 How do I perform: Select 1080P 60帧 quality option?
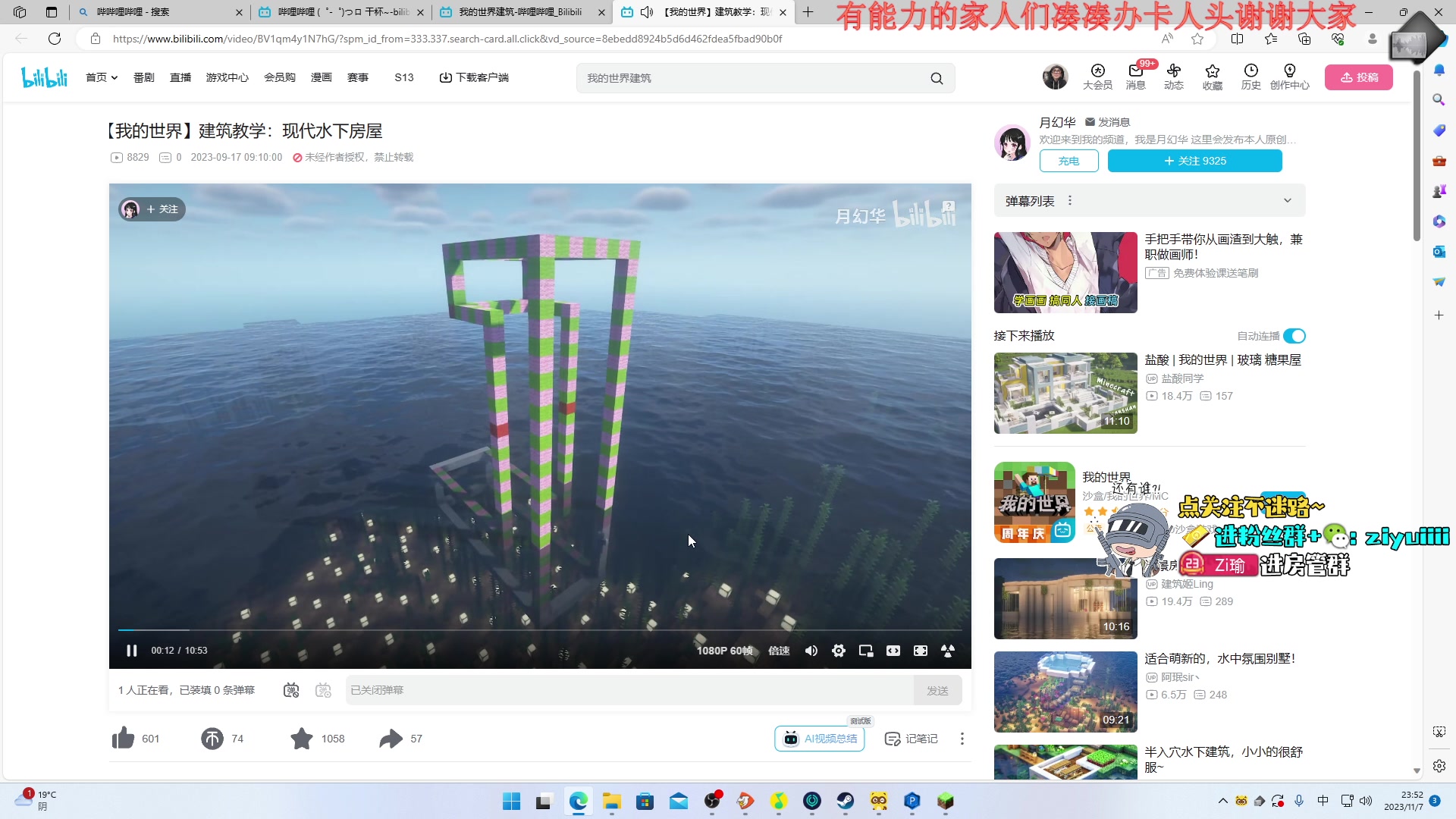tap(725, 651)
